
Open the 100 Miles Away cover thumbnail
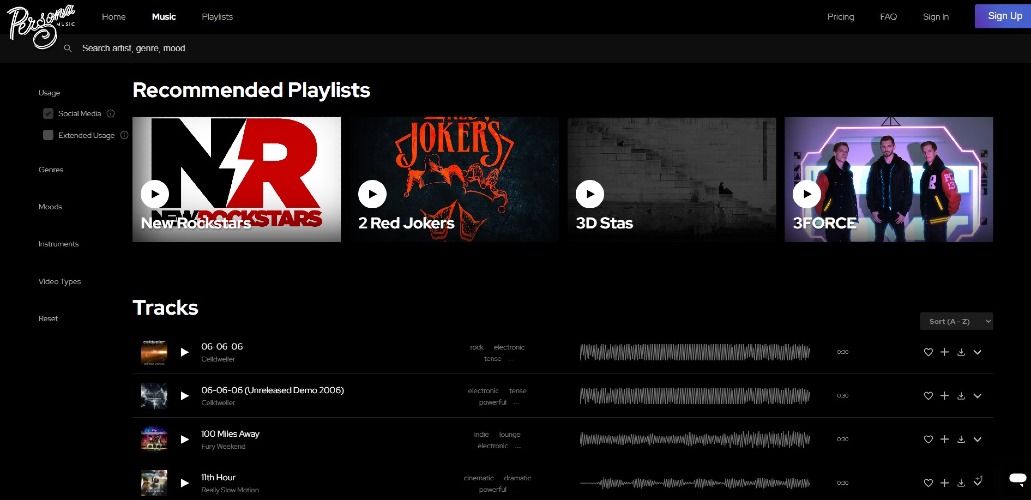click(x=154, y=439)
